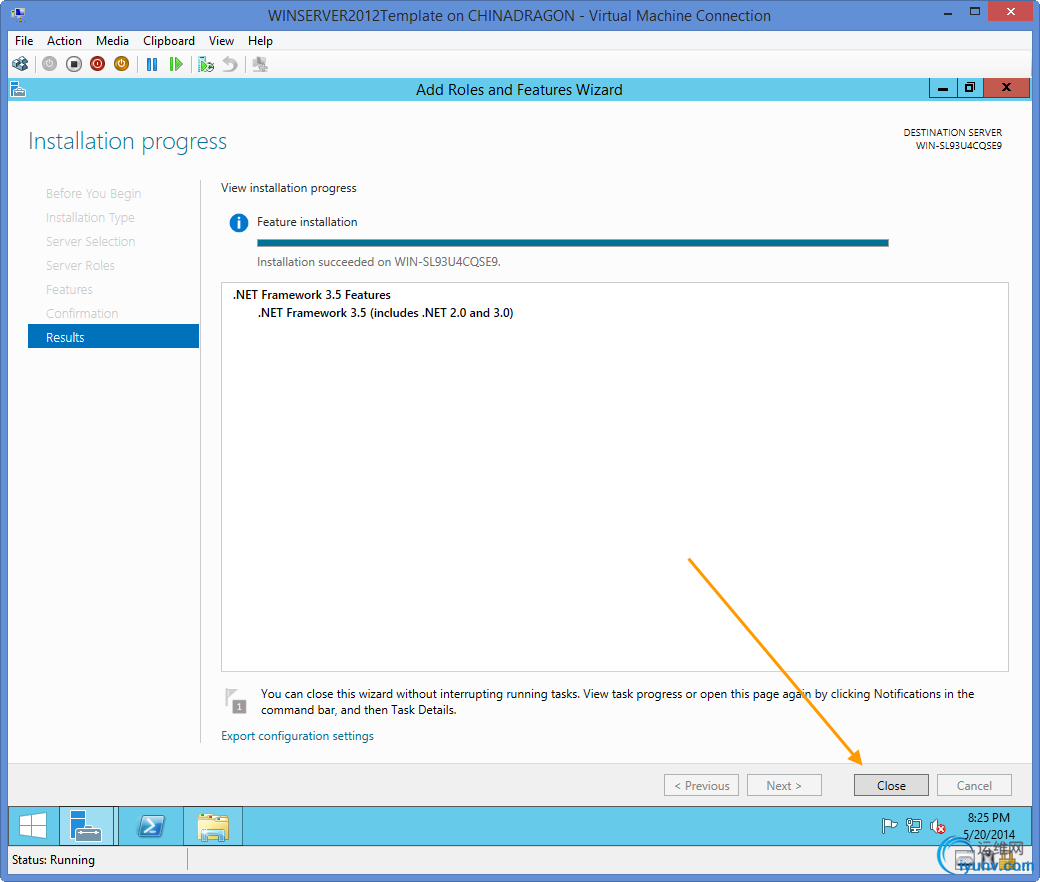The height and width of the screenshot is (882, 1040).
Task: Select '.NET Framework 3.5 Features' in the results list
Action: (x=312, y=295)
